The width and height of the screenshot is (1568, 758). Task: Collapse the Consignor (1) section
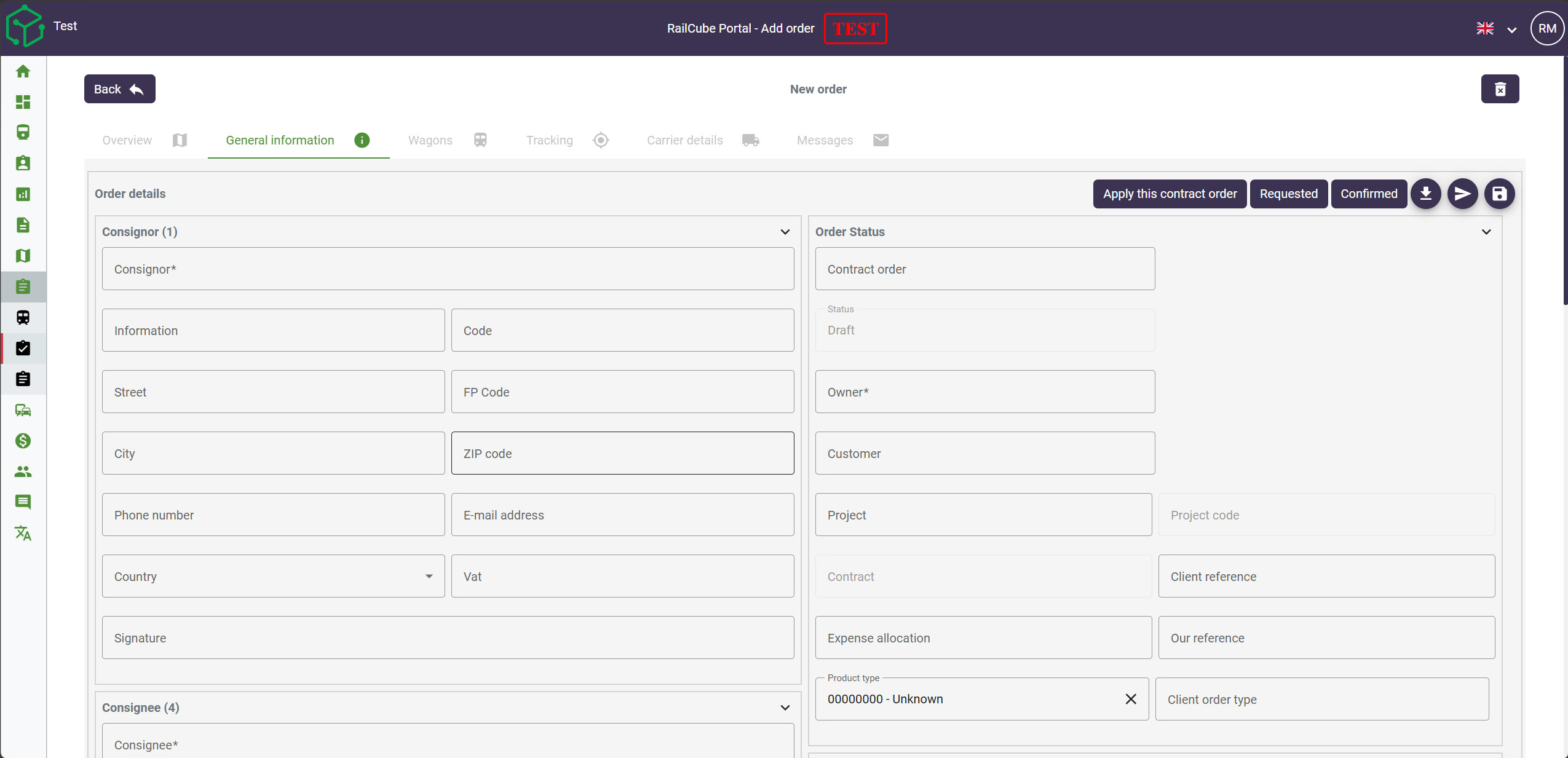coord(785,232)
